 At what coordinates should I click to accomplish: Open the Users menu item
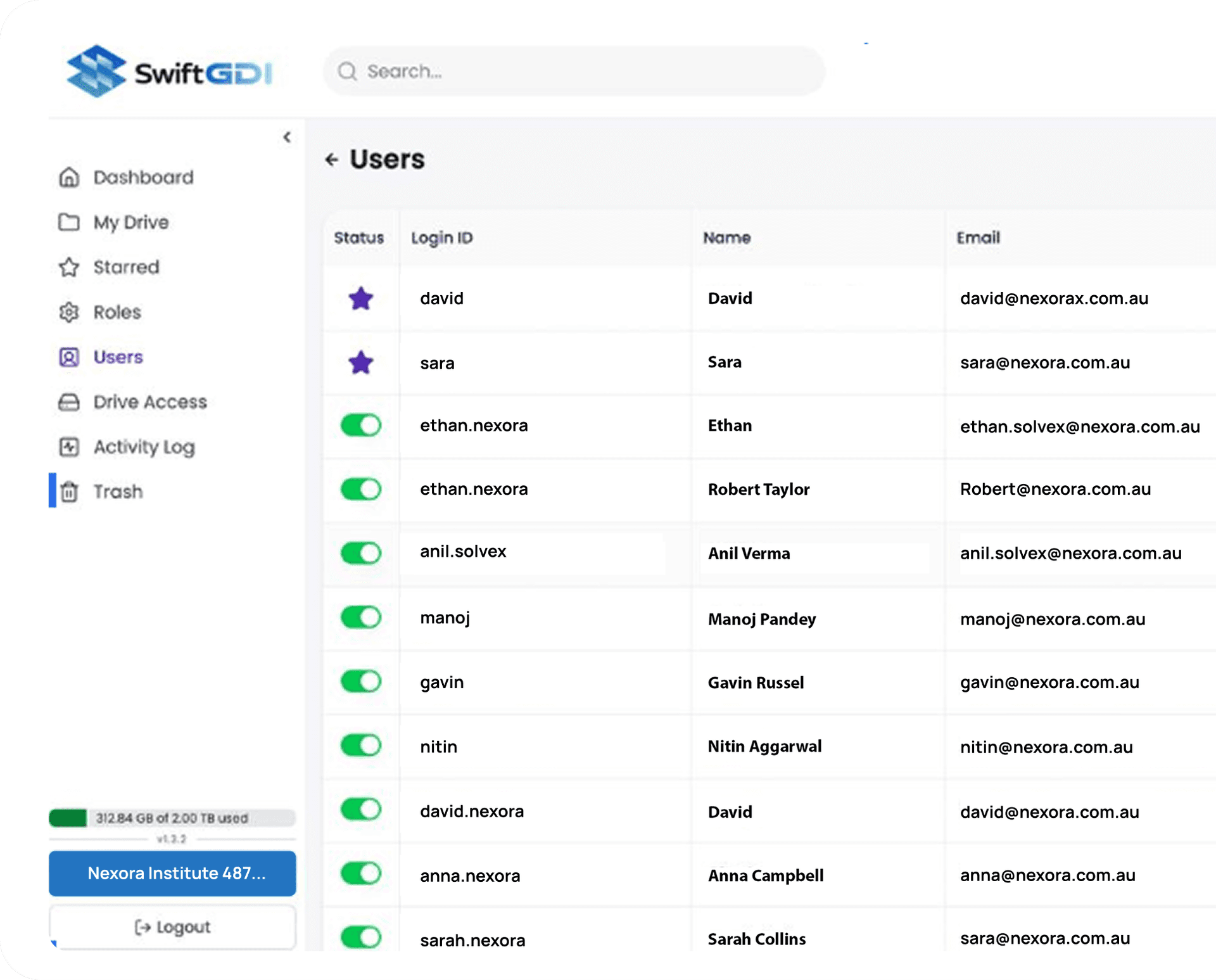(x=118, y=357)
